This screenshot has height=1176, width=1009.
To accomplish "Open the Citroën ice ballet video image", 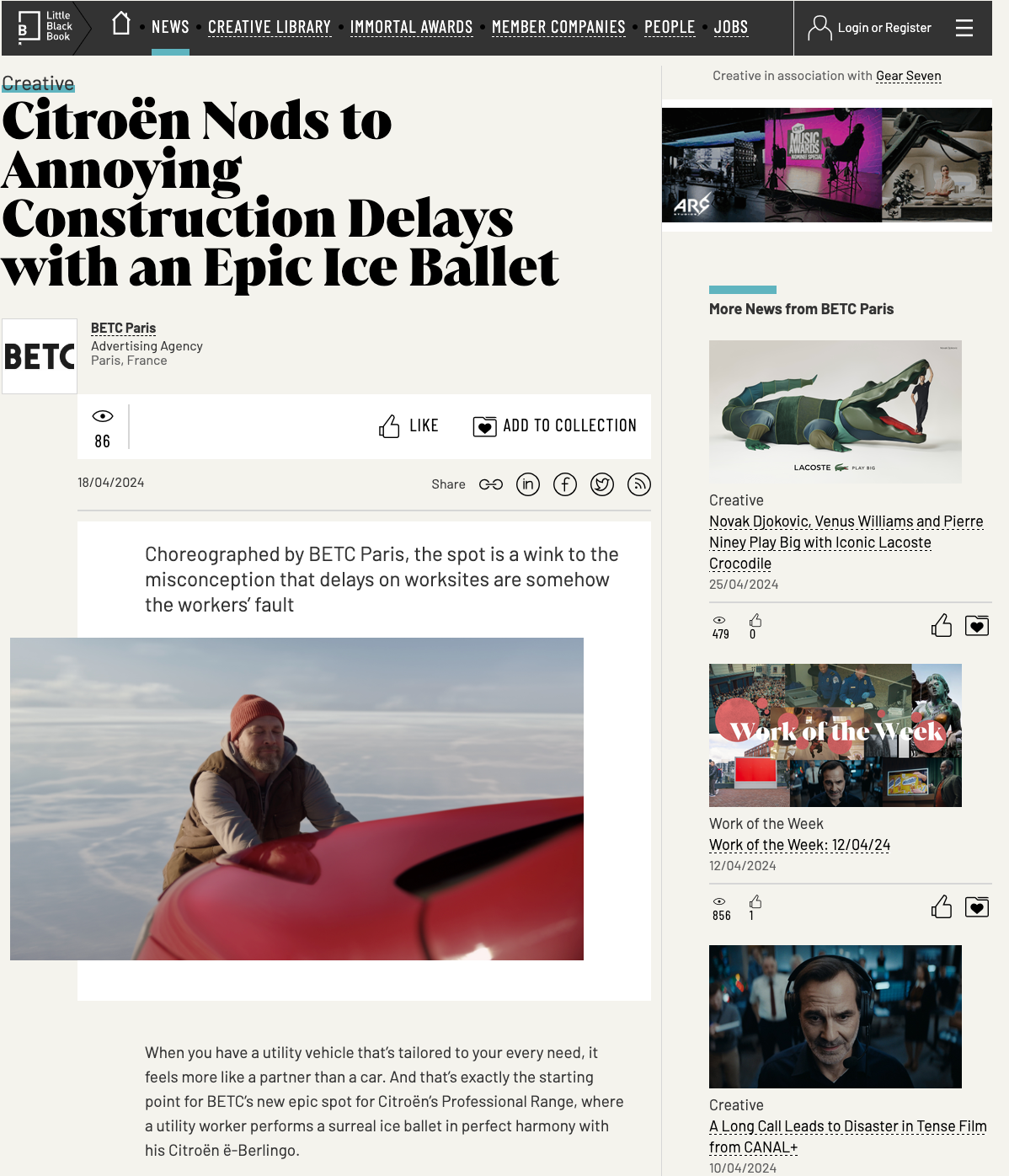I will pyautogui.click(x=296, y=799).
